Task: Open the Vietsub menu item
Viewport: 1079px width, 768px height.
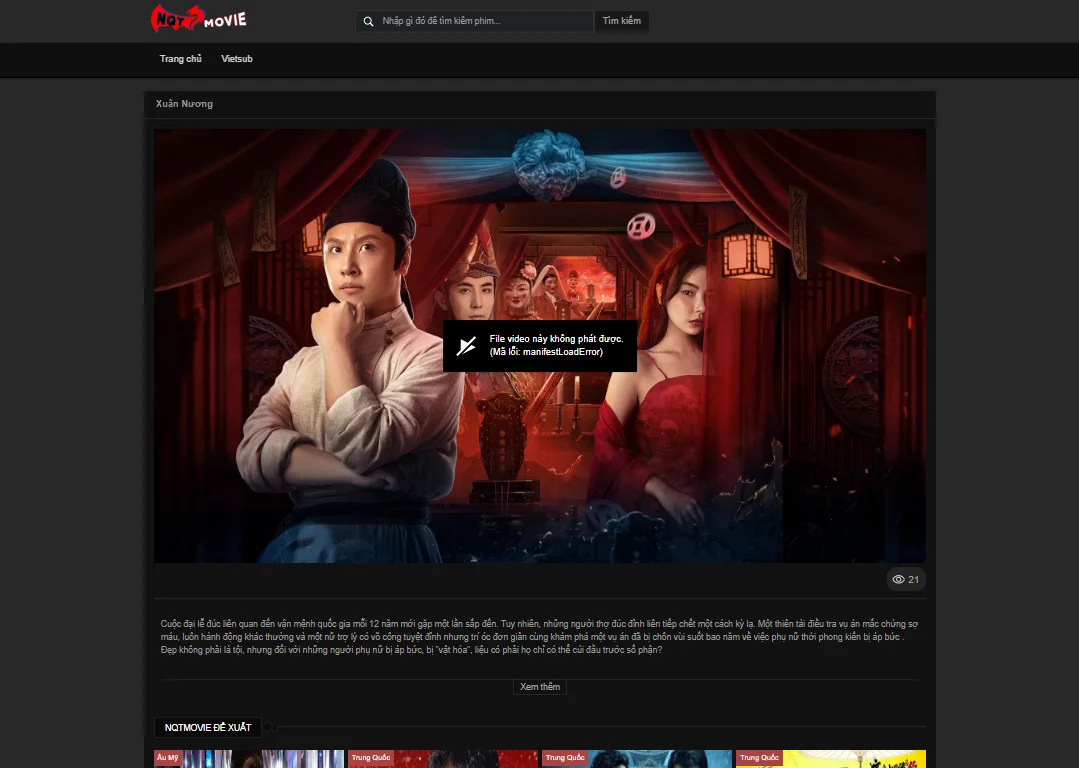Action: 236,58
